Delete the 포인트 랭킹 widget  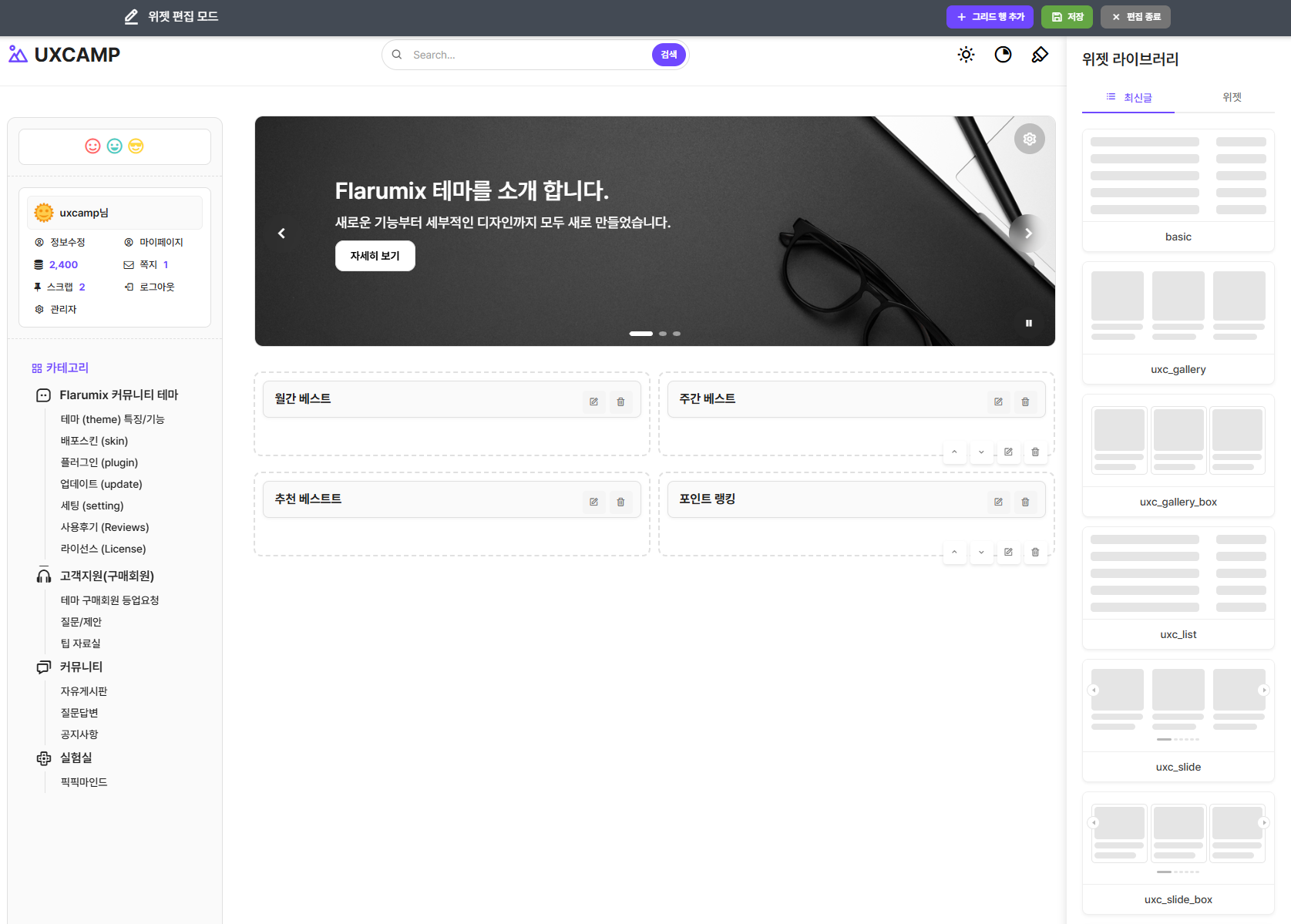click(1025, 502)
